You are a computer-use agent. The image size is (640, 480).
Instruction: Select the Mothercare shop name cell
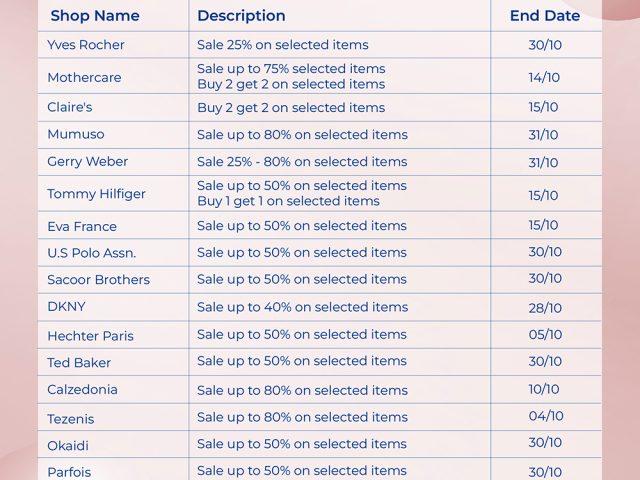click(84, 77)
